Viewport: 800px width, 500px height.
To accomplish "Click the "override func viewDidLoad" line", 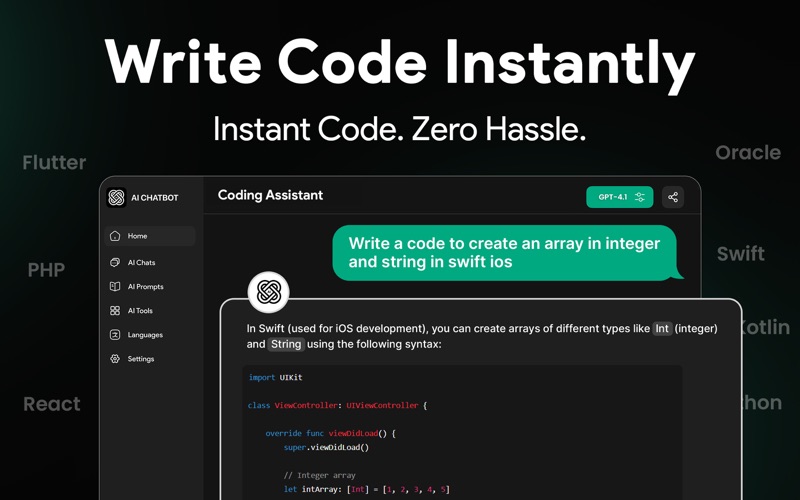I will click(x=331, y=433).
